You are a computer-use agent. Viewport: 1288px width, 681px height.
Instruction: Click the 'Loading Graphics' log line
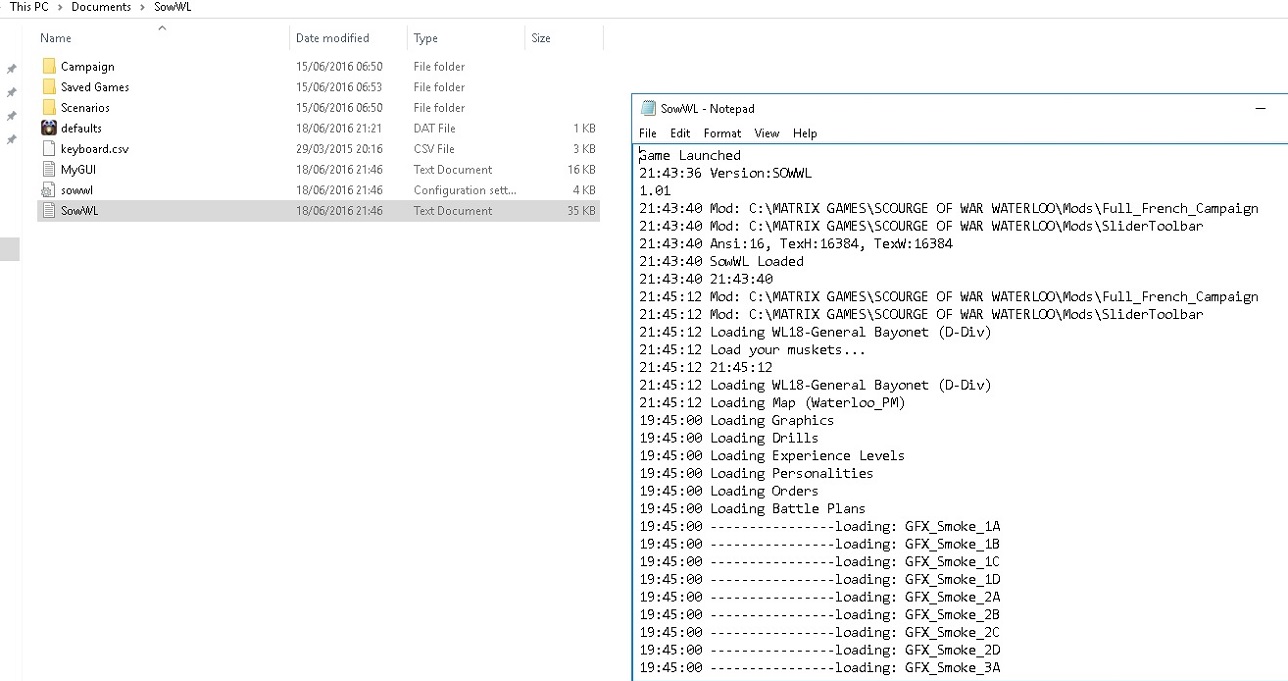tap(736, 420)
